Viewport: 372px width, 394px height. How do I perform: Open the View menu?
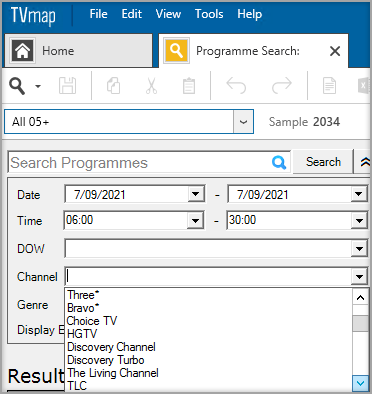click(168, 14)
